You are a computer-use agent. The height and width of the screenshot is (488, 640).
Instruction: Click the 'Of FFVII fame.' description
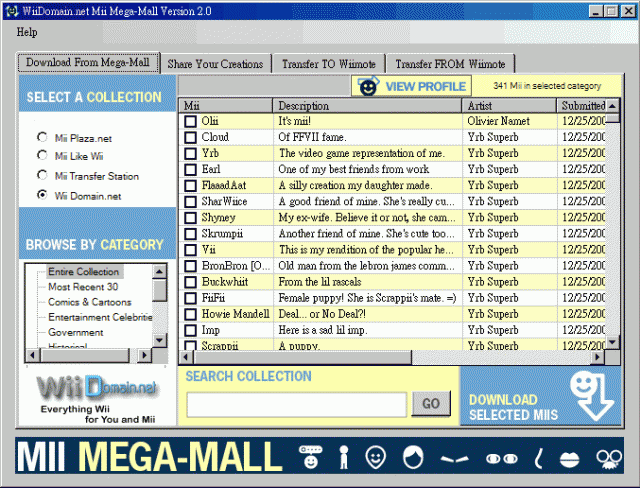click(x=312, y=137)
